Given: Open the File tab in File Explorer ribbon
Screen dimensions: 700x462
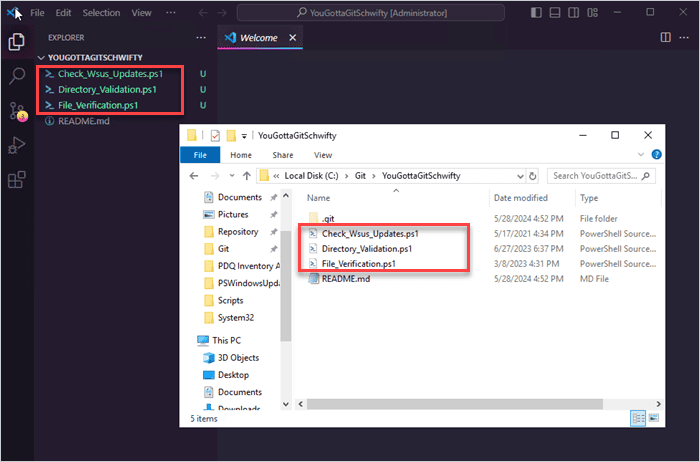Looking at the screenshot, I should click(200, 155).
